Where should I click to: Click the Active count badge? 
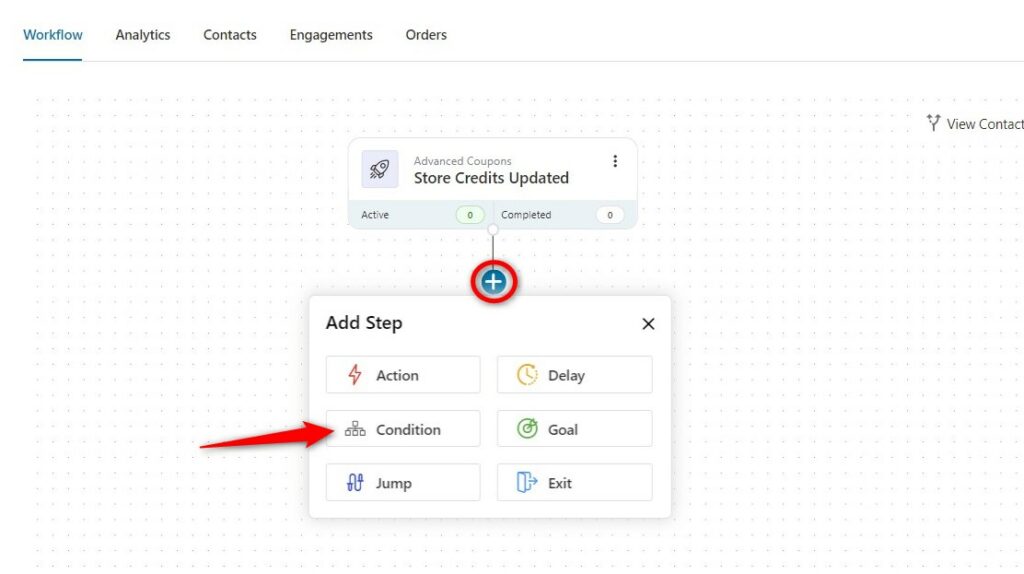[470, 215]
